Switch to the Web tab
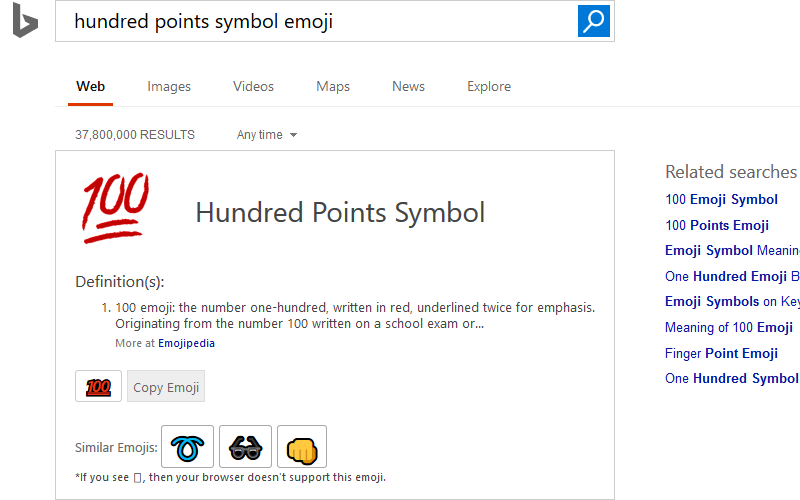Viewport: 800px width, 500px height. [90, 86]
